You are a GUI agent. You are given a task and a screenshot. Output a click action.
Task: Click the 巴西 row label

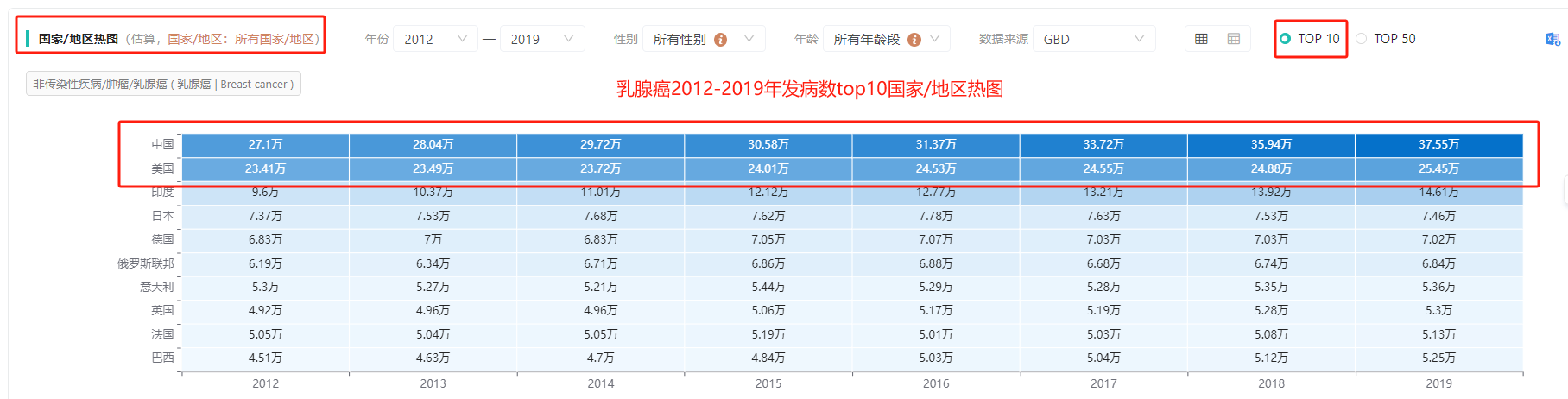click(x=162, y=358)
